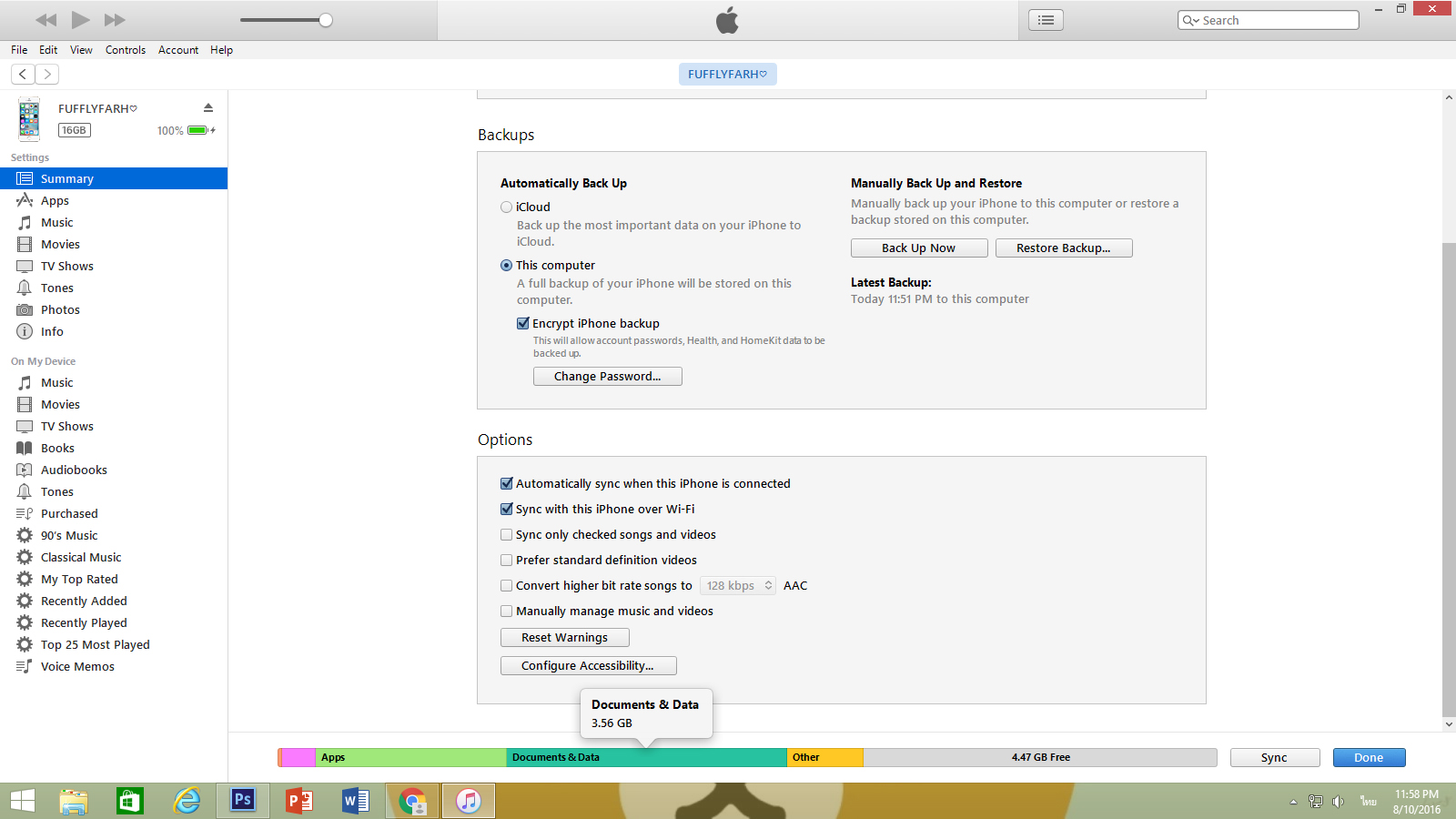
Task: Open the Edit menu
Action: pos(48,50)
